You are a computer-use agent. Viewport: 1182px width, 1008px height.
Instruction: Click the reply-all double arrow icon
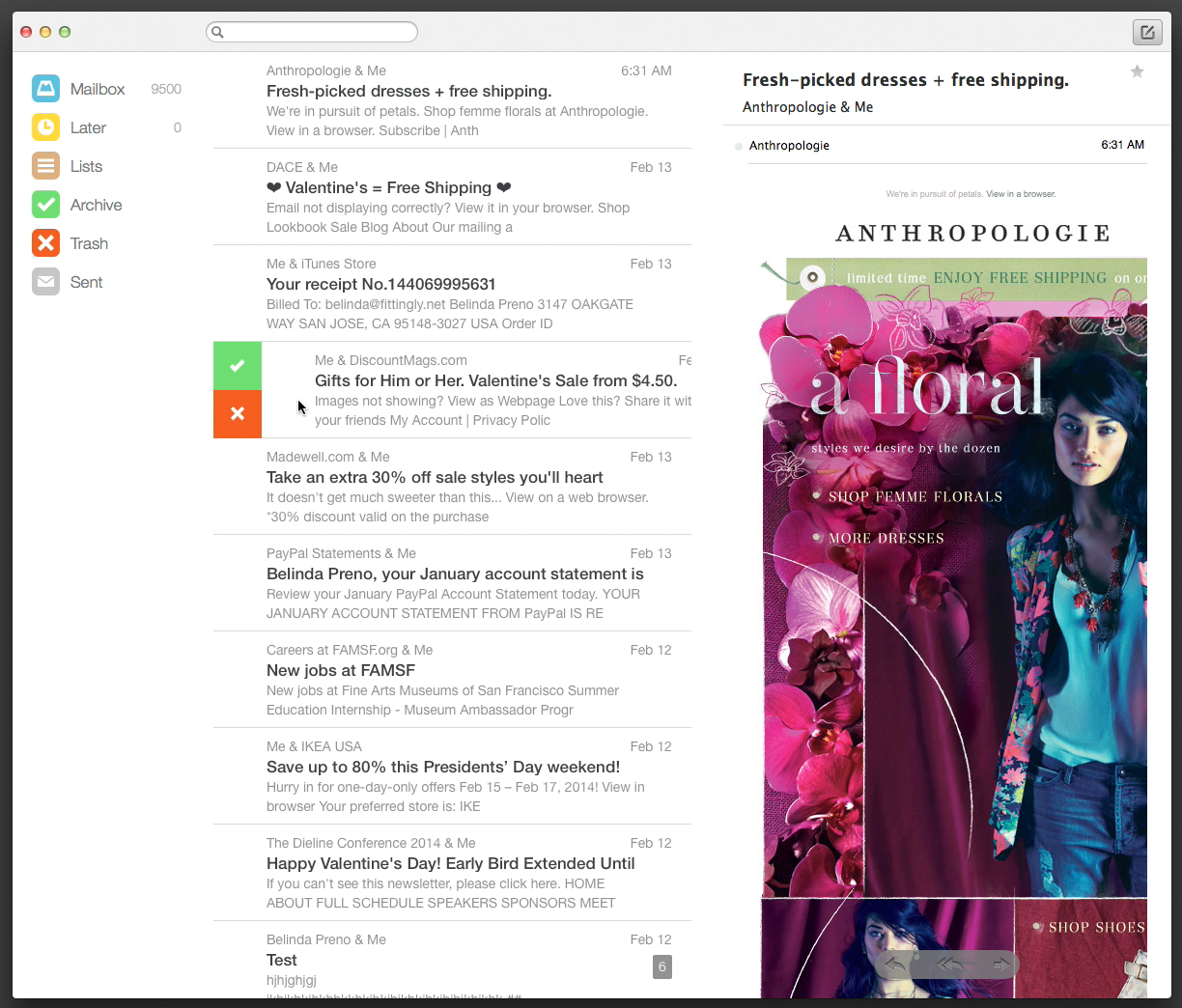950,964
